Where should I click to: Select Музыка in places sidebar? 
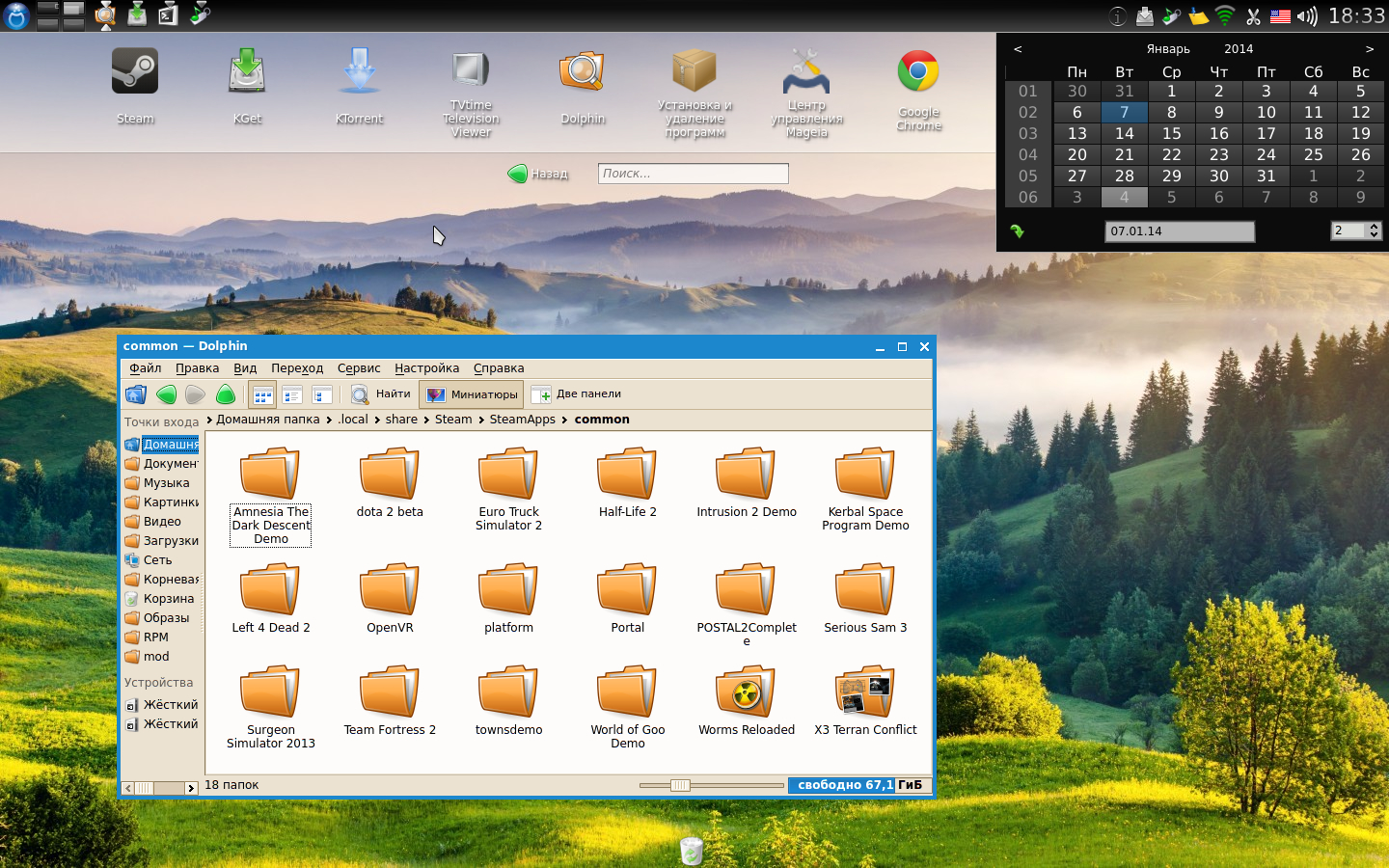pyautogui.click(x=160, y=483)
